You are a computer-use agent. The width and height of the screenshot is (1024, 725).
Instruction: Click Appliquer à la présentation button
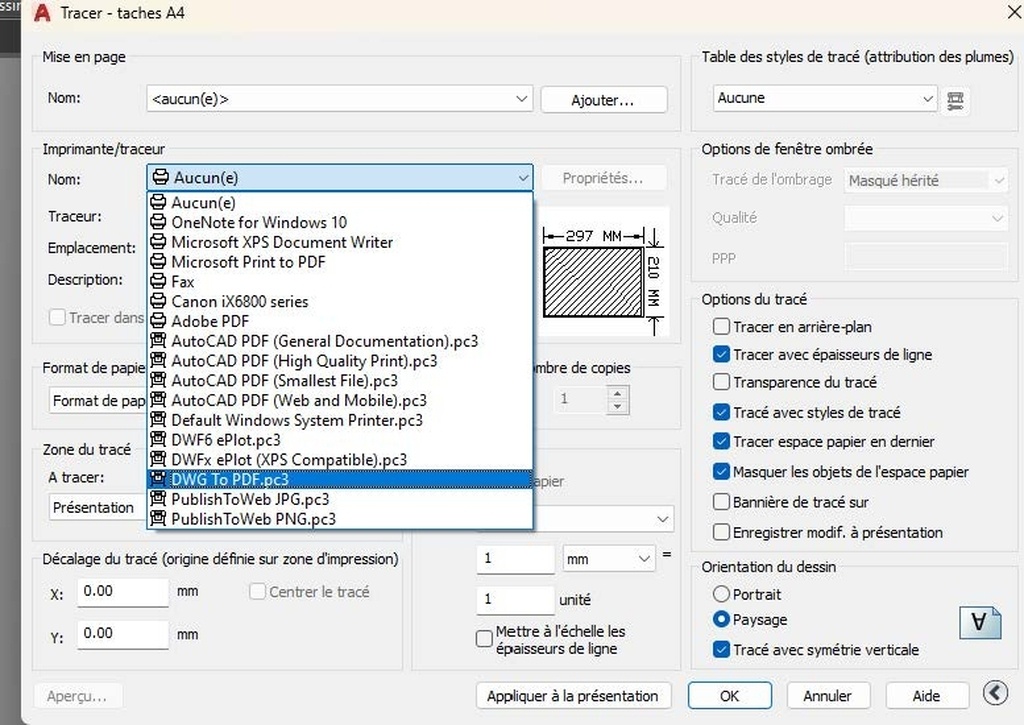(x=573, y=696)
